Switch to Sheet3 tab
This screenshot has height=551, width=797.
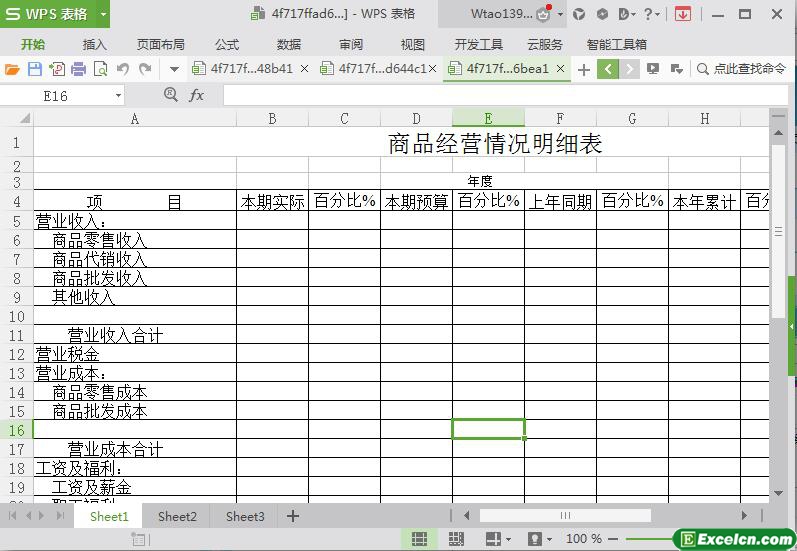[245, 516]
